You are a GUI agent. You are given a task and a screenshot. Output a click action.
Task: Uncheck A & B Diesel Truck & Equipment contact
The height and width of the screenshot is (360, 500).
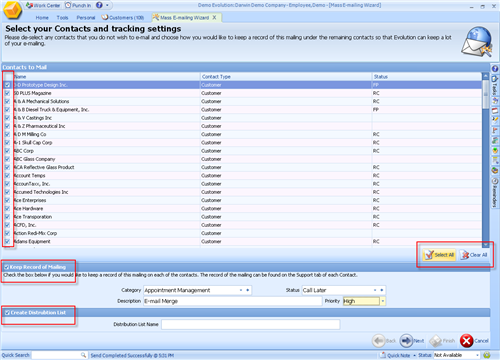click(x=7, y=110)
